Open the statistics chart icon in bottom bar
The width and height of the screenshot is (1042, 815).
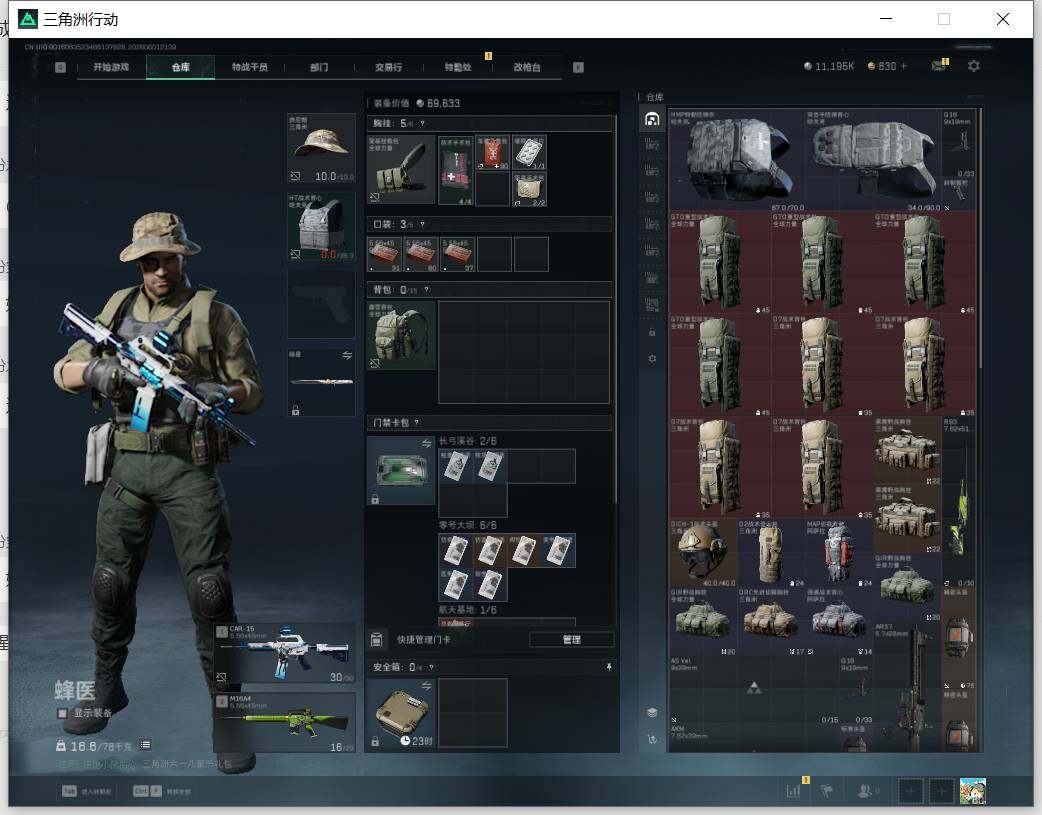(793, 790)
